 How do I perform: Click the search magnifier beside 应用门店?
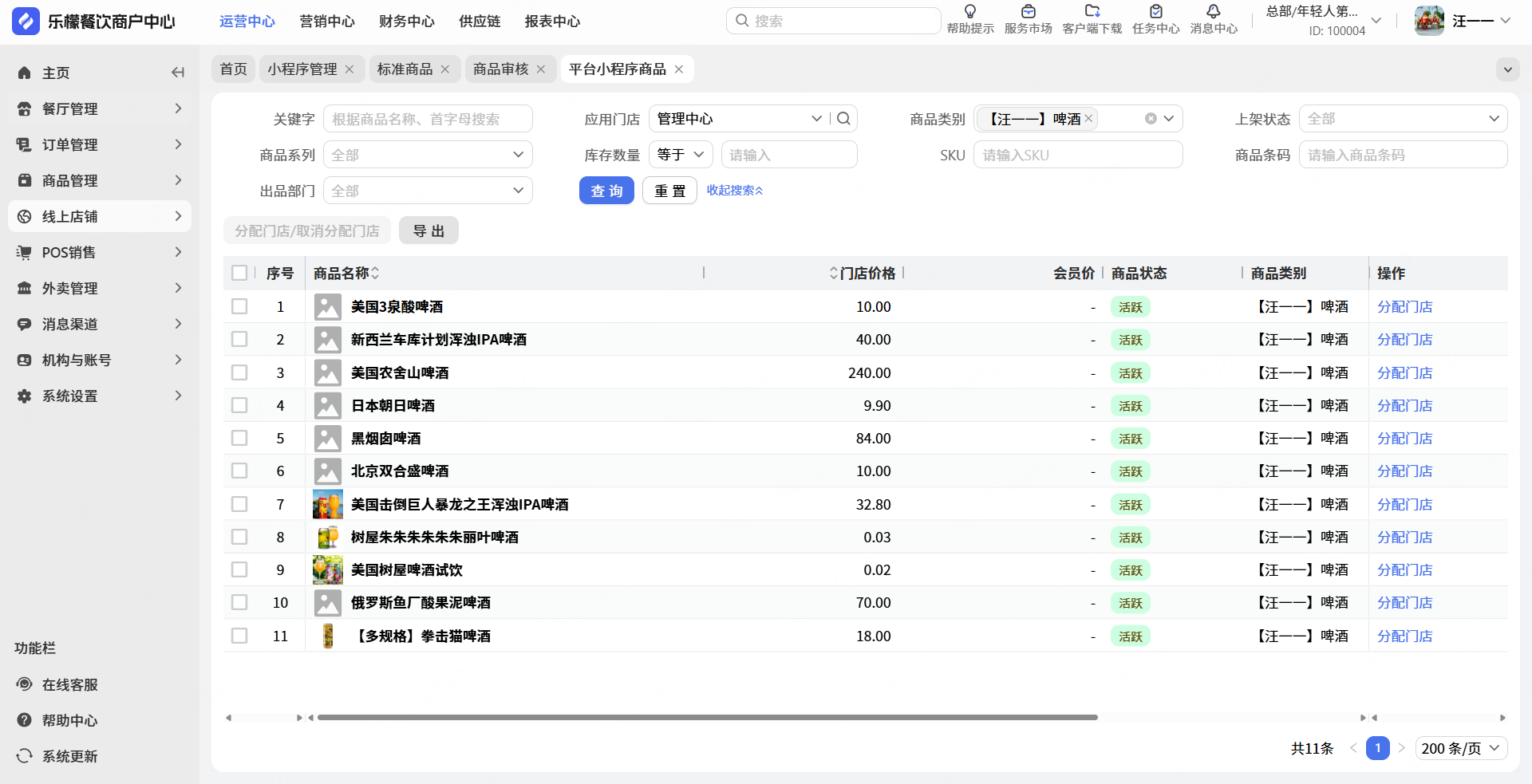click(843, 119)
